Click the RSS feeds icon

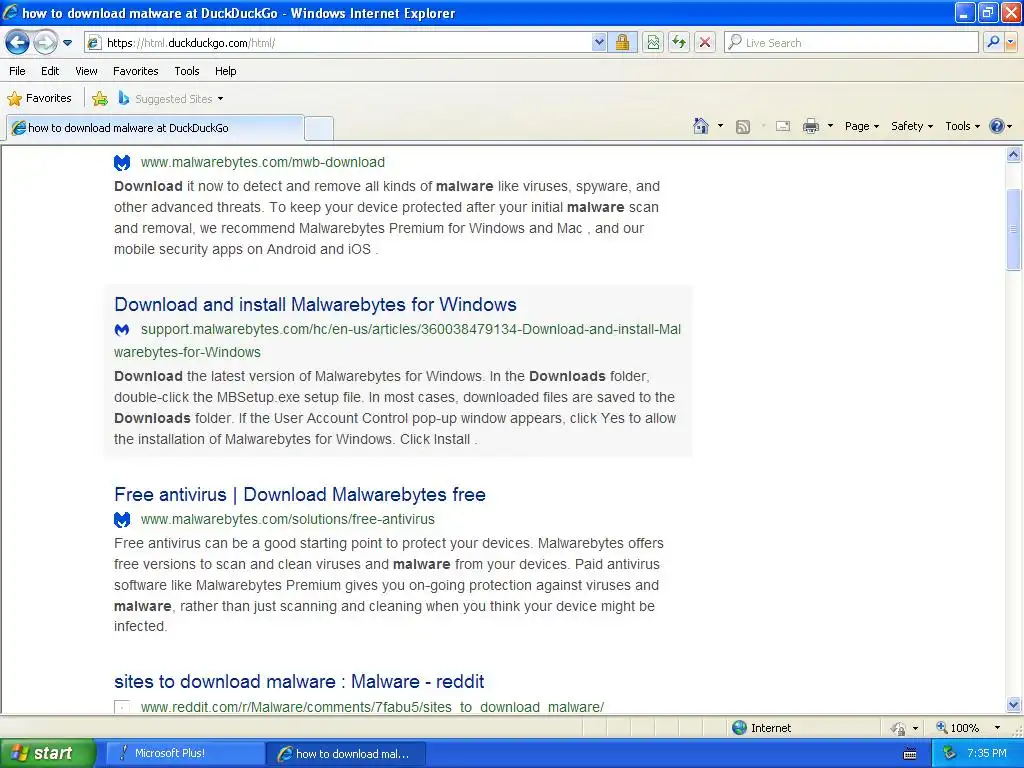pyautogui.click(x=743, y=127)
